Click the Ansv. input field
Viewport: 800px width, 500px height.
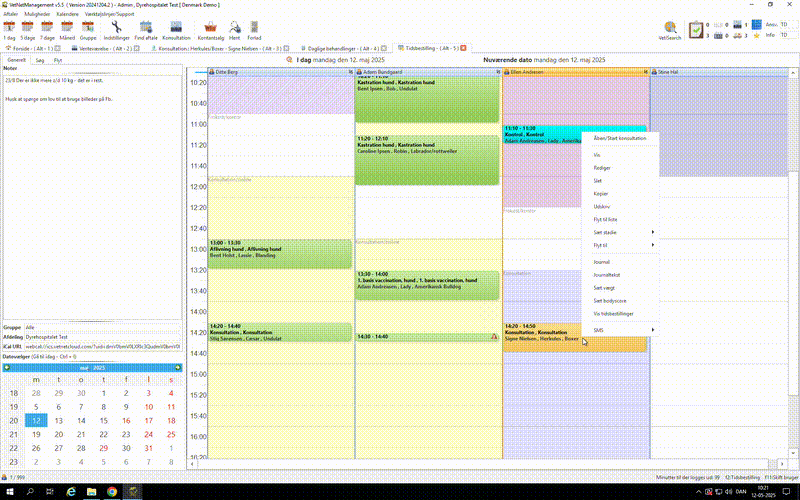pyautogui.click(x=787, y=24)
